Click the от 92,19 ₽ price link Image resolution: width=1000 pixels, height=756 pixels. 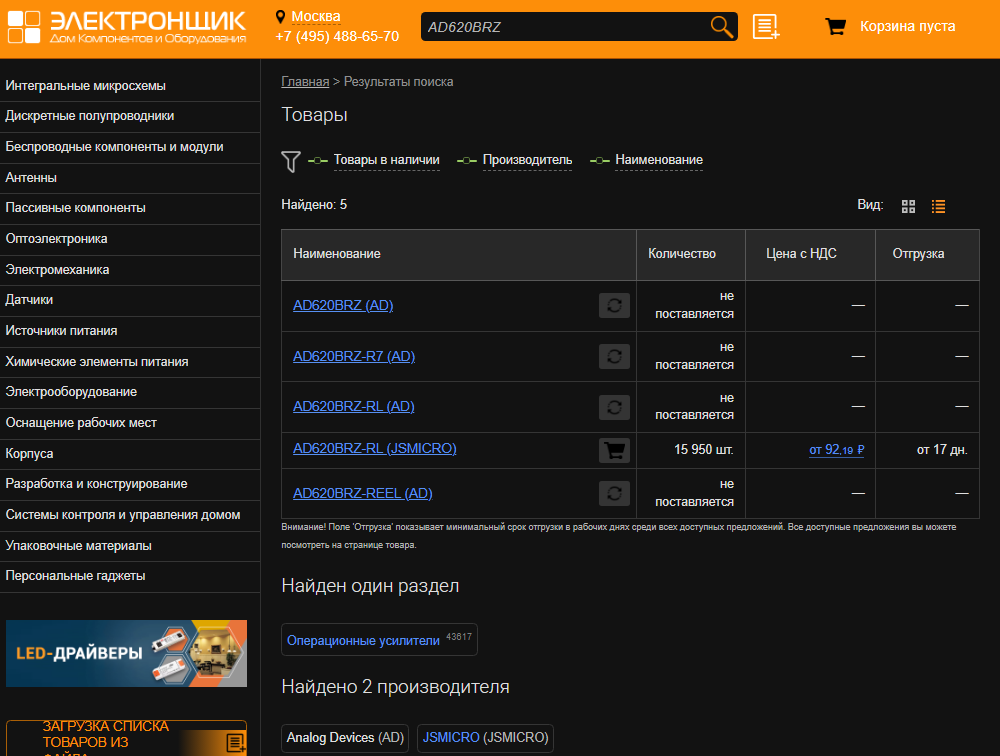(x=836, y=450)
